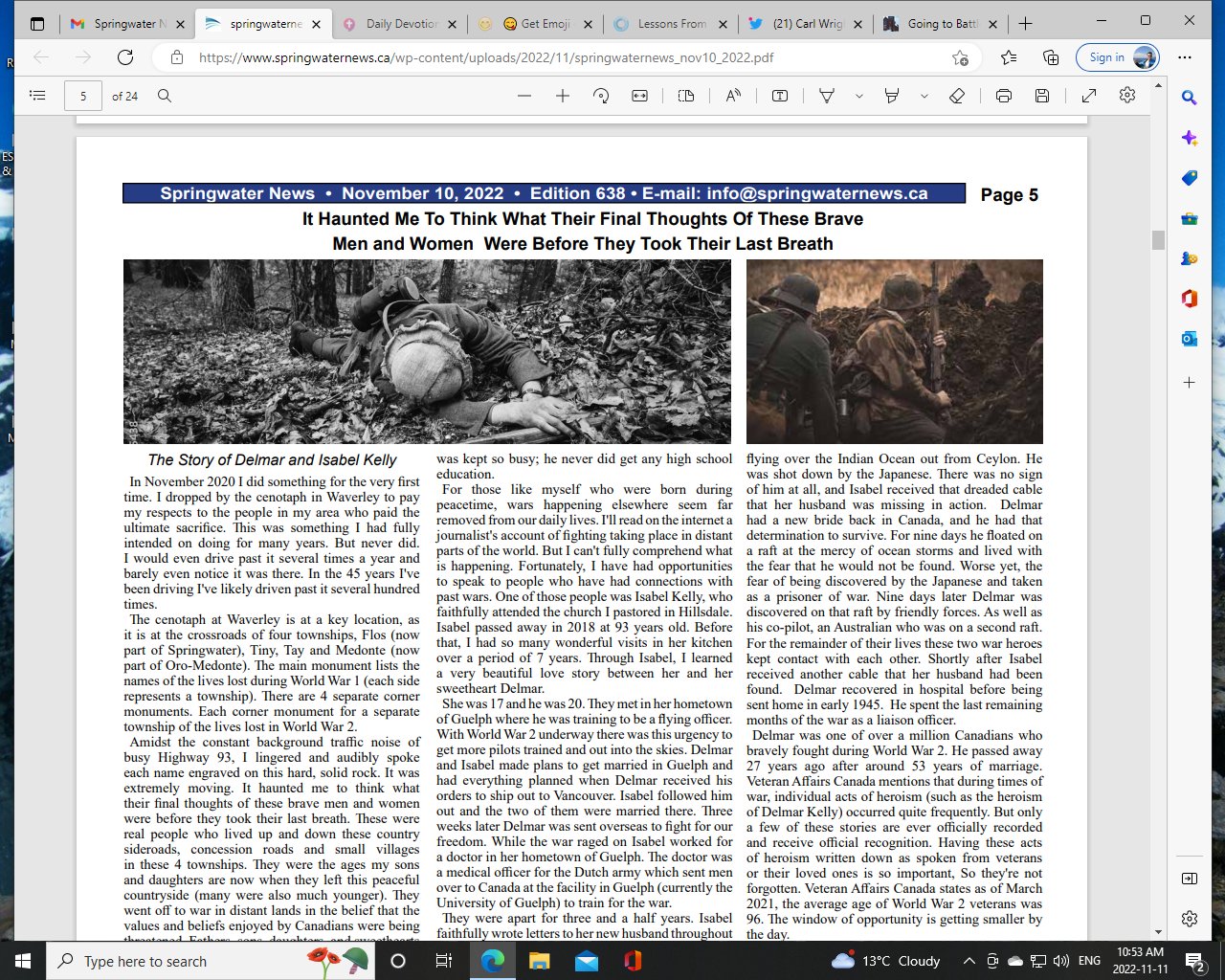Open a new browser tab
Image resolution: width=1225 pixels, height=980 pixels.
[1025, 24]
